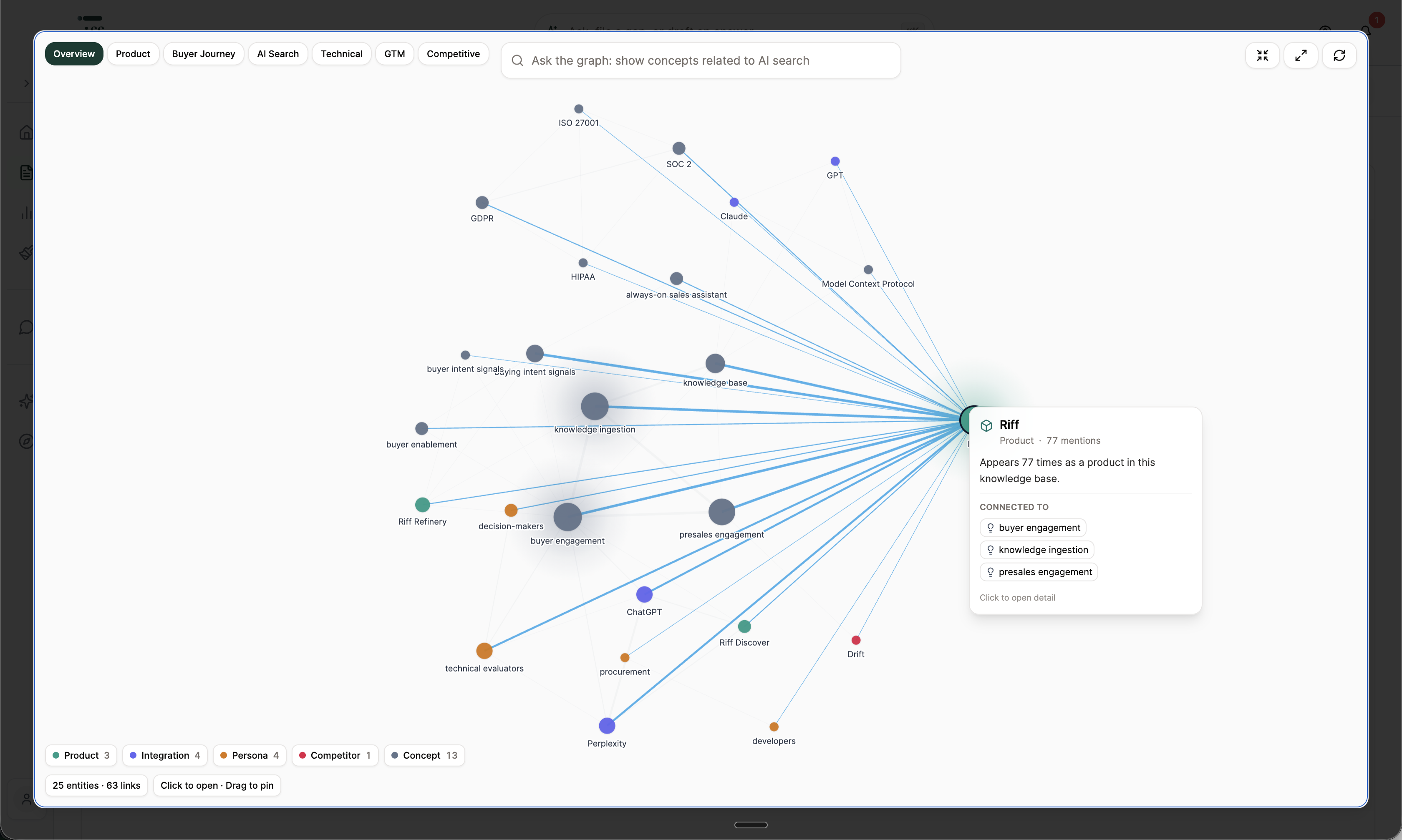Open knowledge ingestion chip in Connected To
The image size is (1402, 840).
click(x=1037, y=550)
